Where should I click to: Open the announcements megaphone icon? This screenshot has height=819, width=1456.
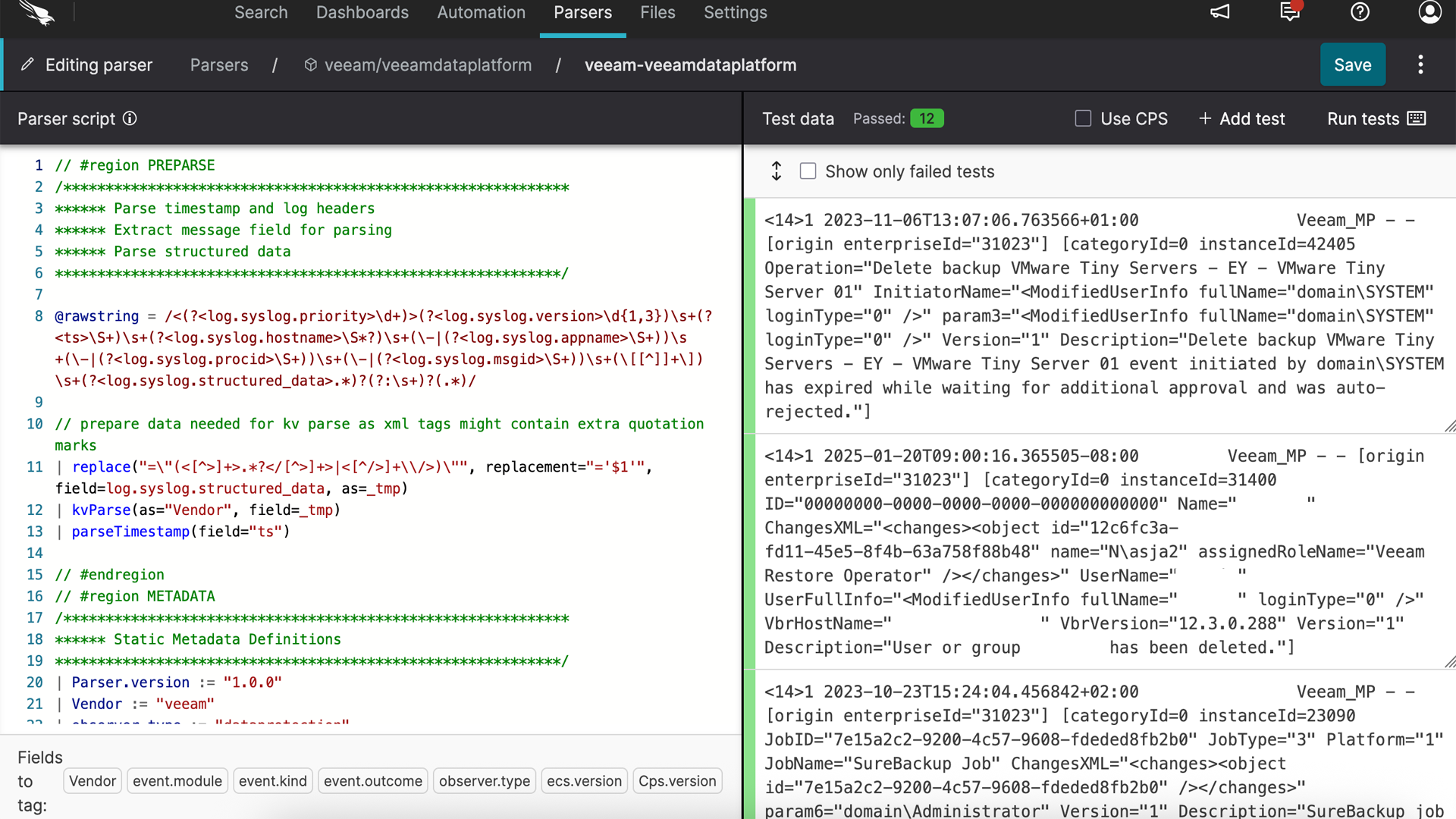1219,12
